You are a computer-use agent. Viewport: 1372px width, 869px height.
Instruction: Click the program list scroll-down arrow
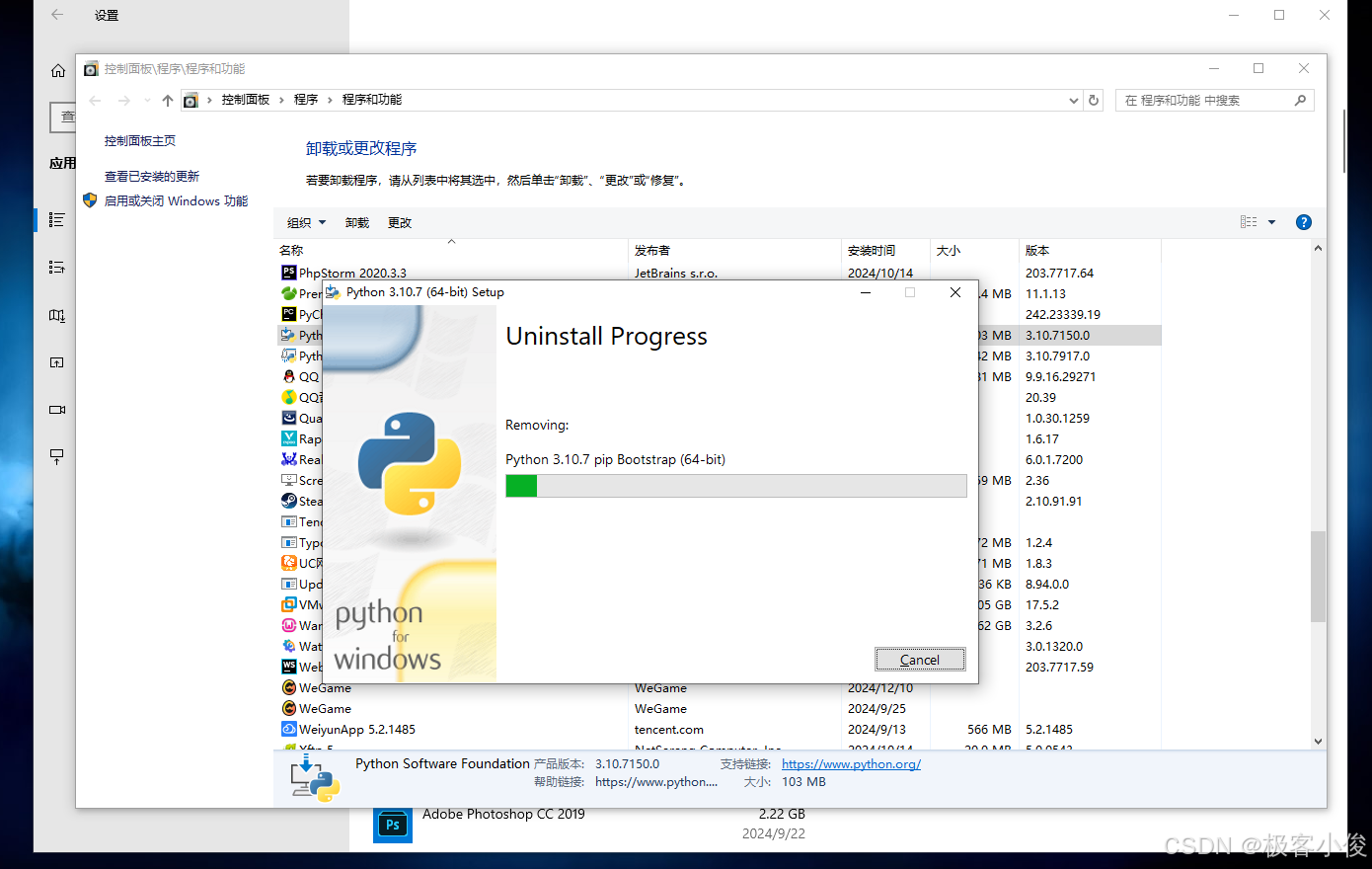[1318, 742]
